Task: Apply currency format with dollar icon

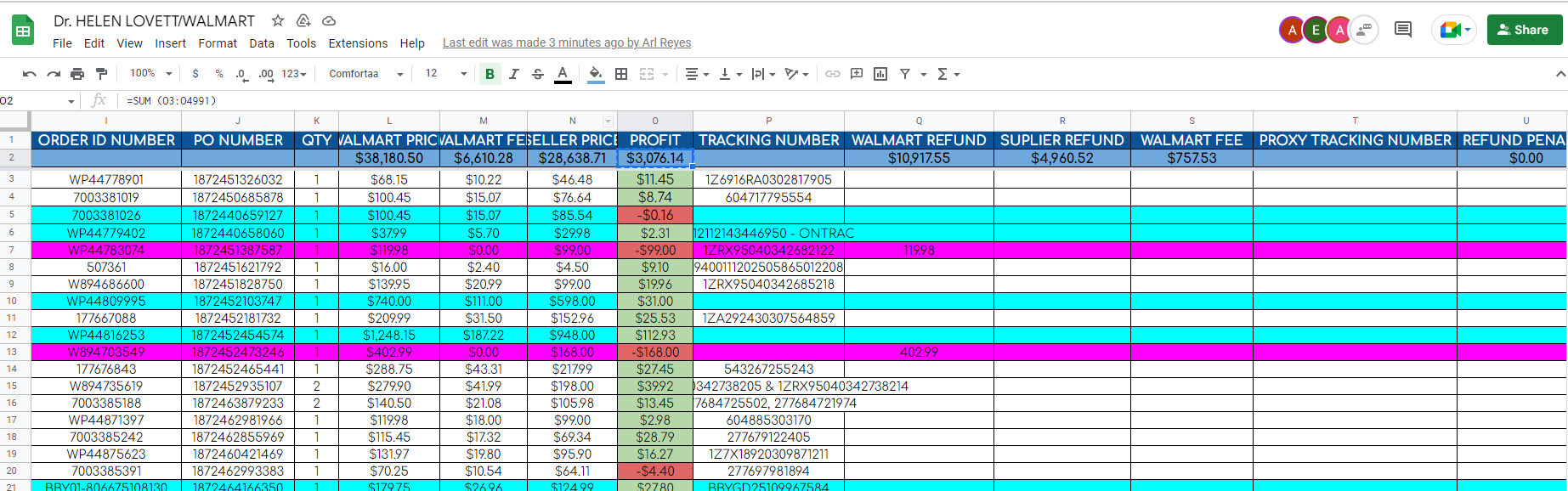Action: 195,74
